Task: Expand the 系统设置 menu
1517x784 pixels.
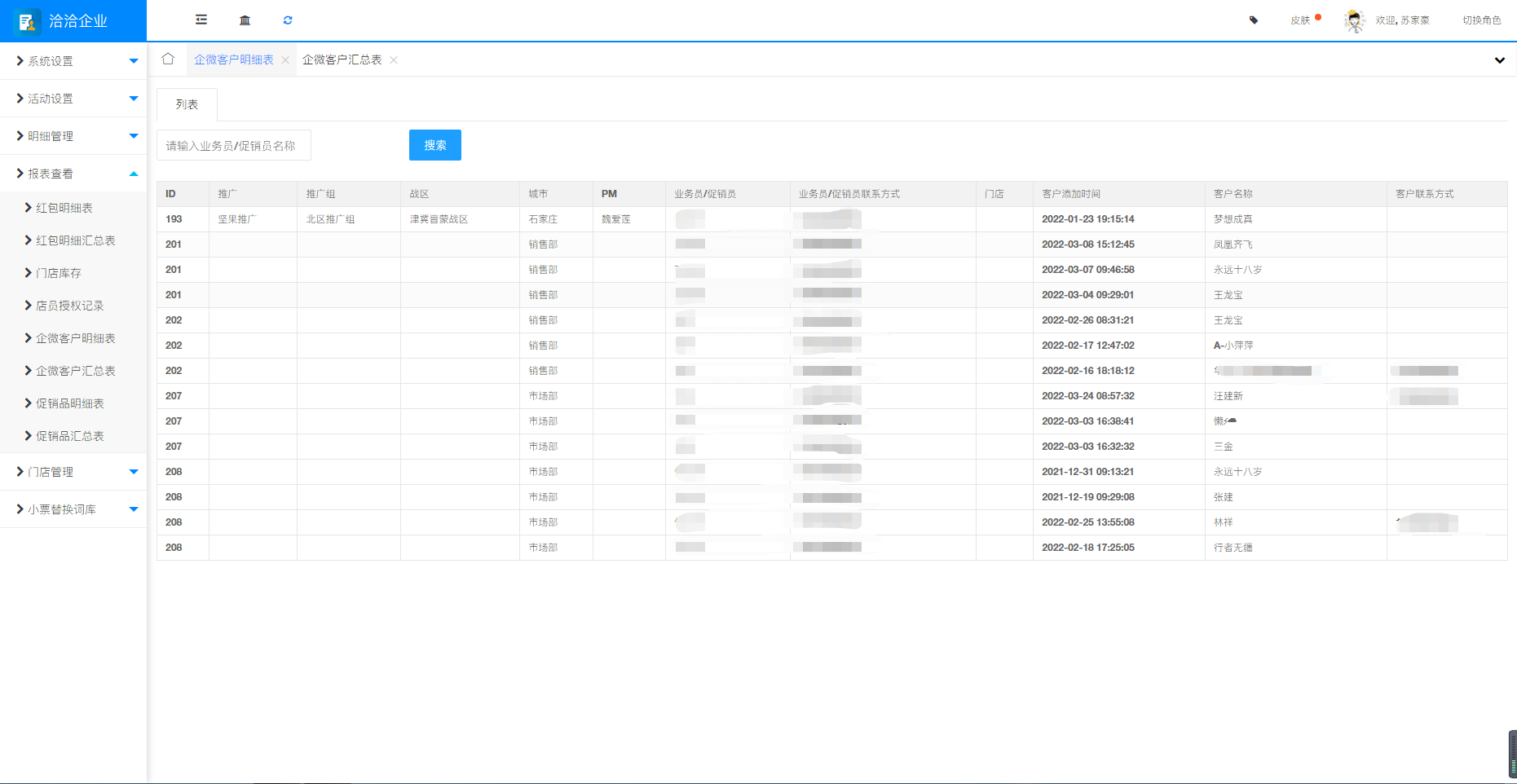Action: [x=73, y=61]
